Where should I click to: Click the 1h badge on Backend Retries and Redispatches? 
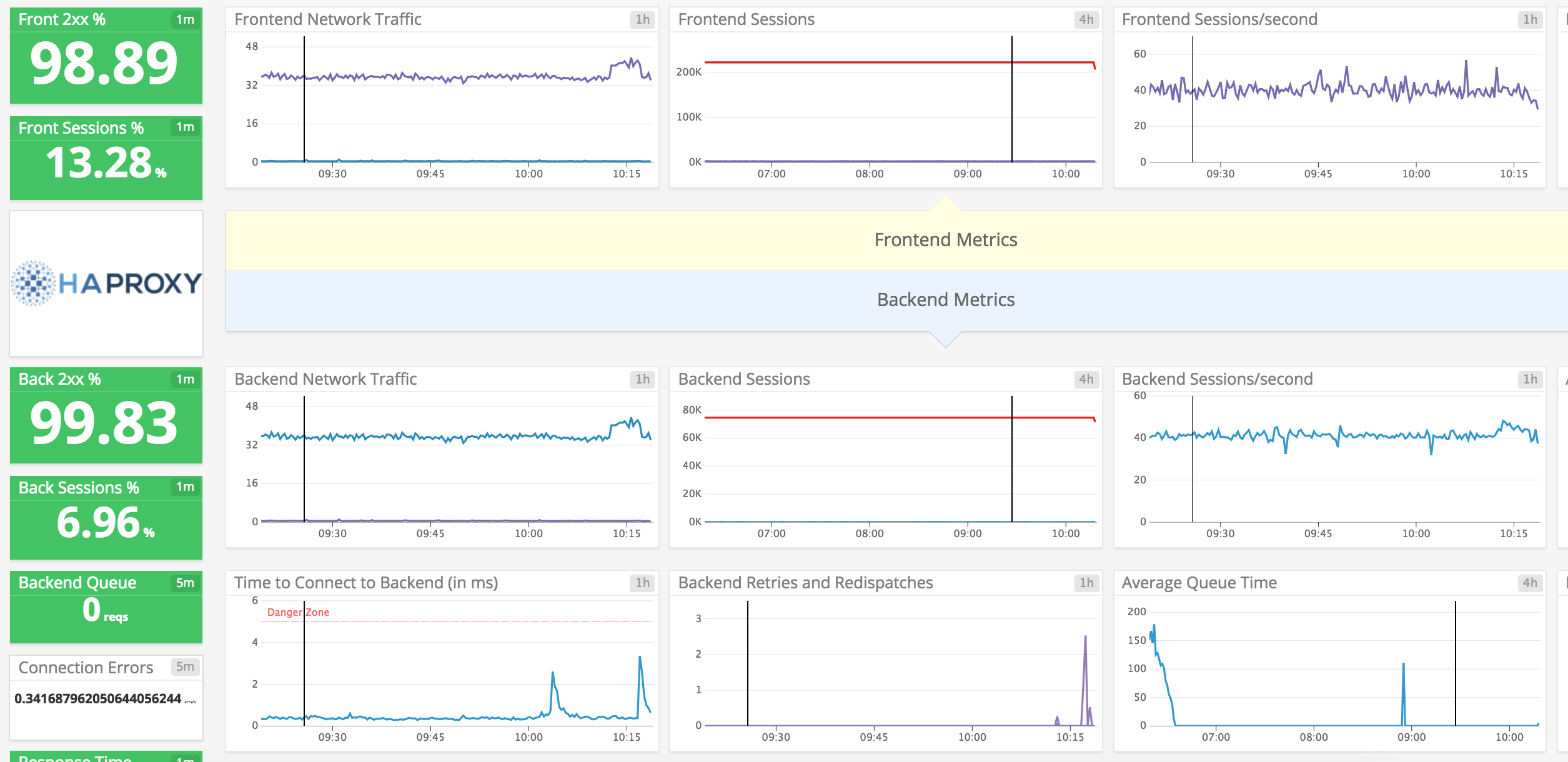pyautogui.click(x=1086, y=583)
